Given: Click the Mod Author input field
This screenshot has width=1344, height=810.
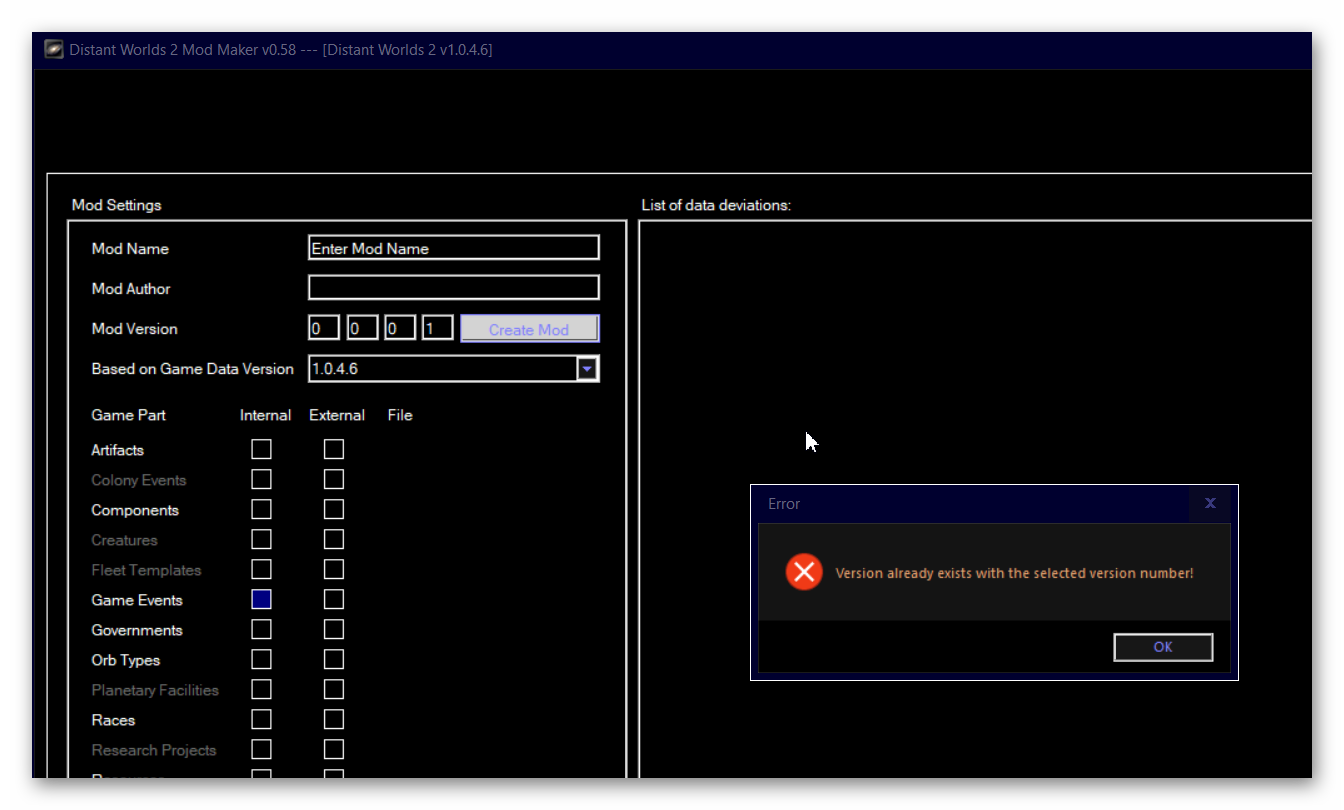Looking at the screenshot, I should pyautogui.click(x=454, y=288).
